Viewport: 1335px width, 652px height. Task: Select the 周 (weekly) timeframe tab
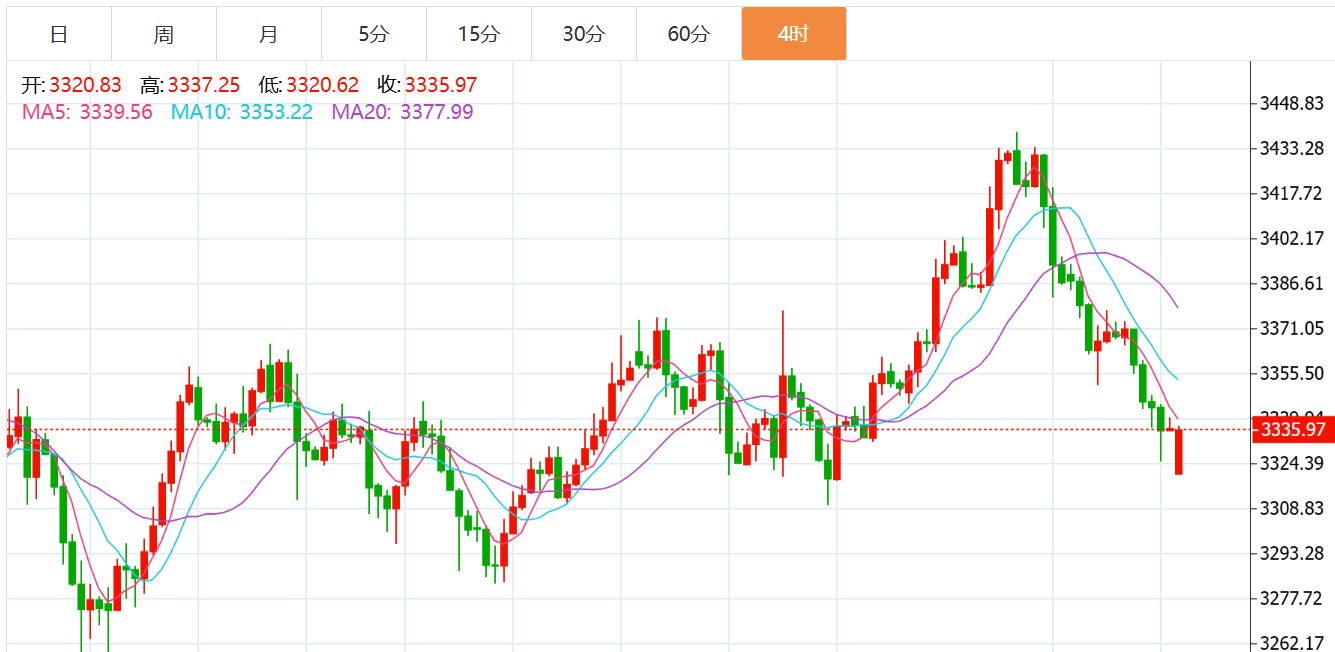(164, 34)
